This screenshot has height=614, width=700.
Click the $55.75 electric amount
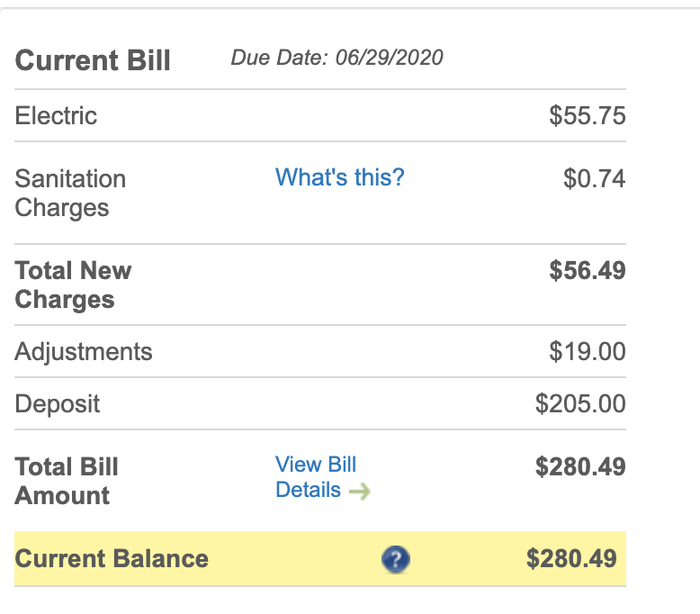click(587, 116)
